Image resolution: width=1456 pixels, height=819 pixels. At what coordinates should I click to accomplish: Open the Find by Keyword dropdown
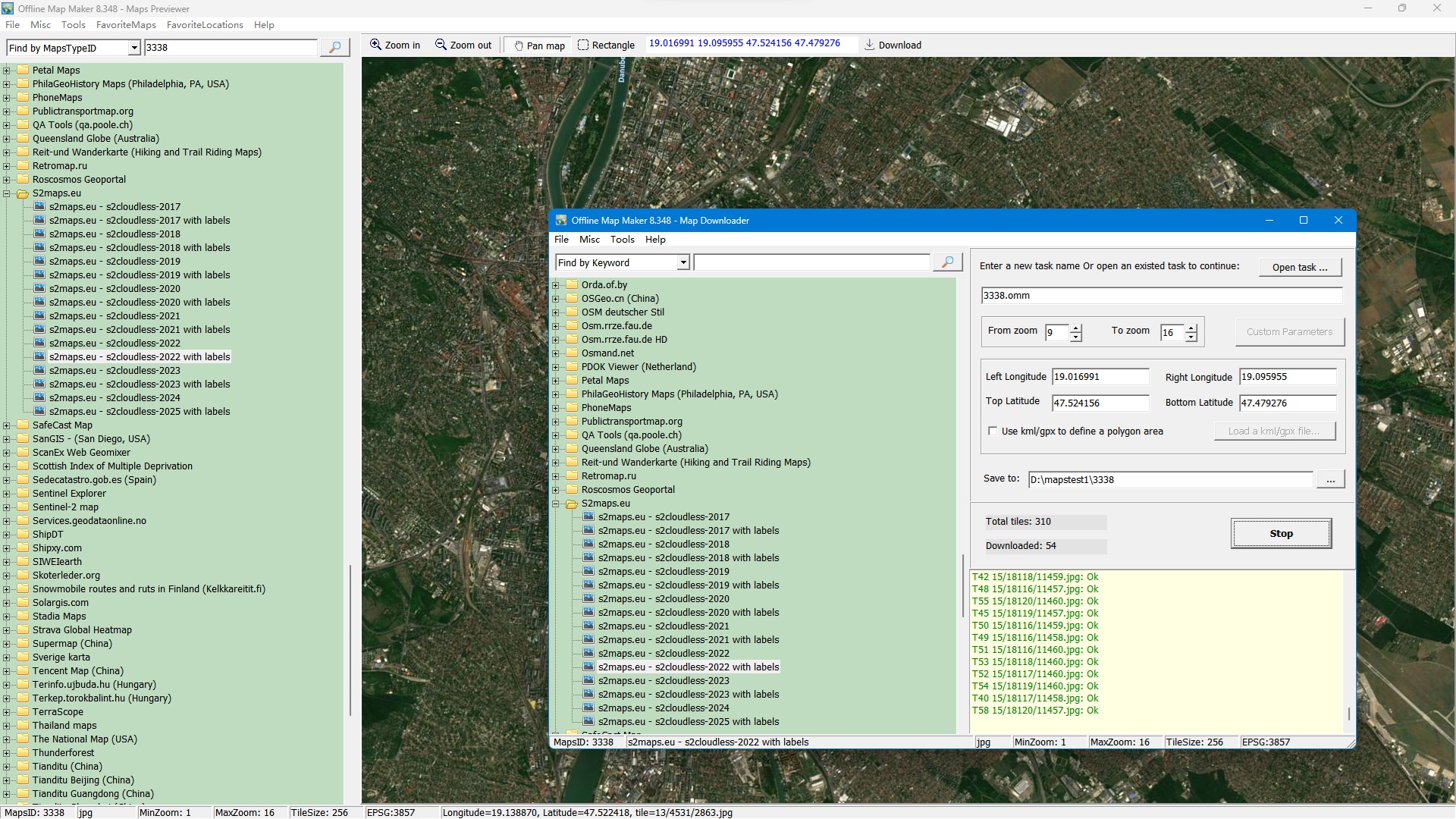point(682,263)
